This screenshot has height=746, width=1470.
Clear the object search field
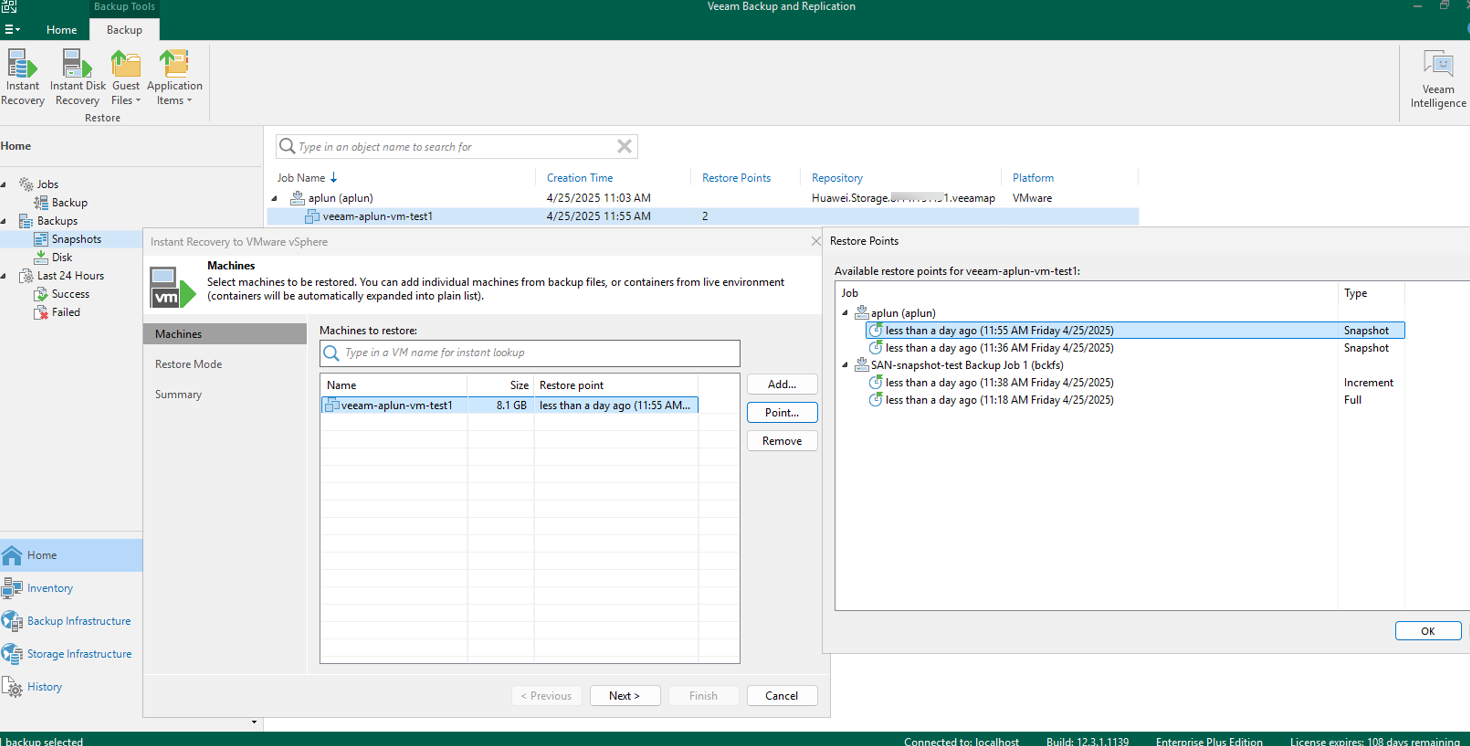pos(624,147)
